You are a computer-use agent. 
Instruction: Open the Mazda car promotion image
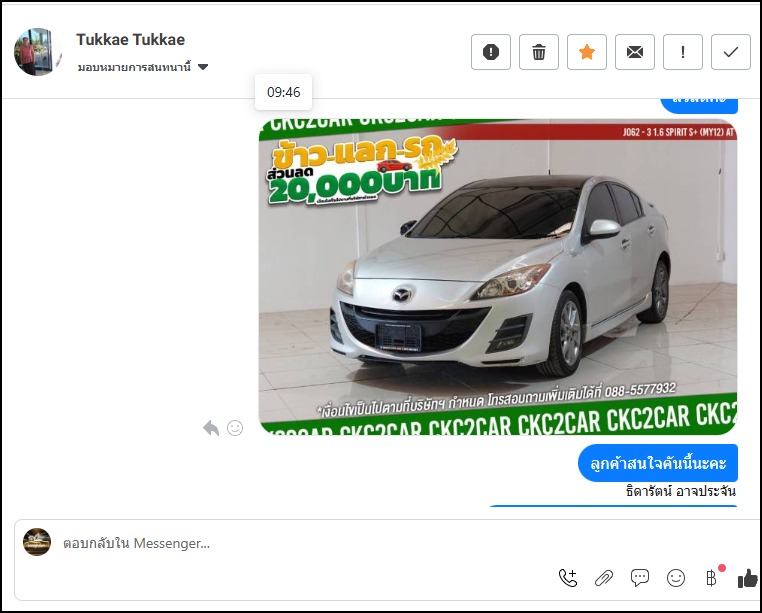coord(498,277)
